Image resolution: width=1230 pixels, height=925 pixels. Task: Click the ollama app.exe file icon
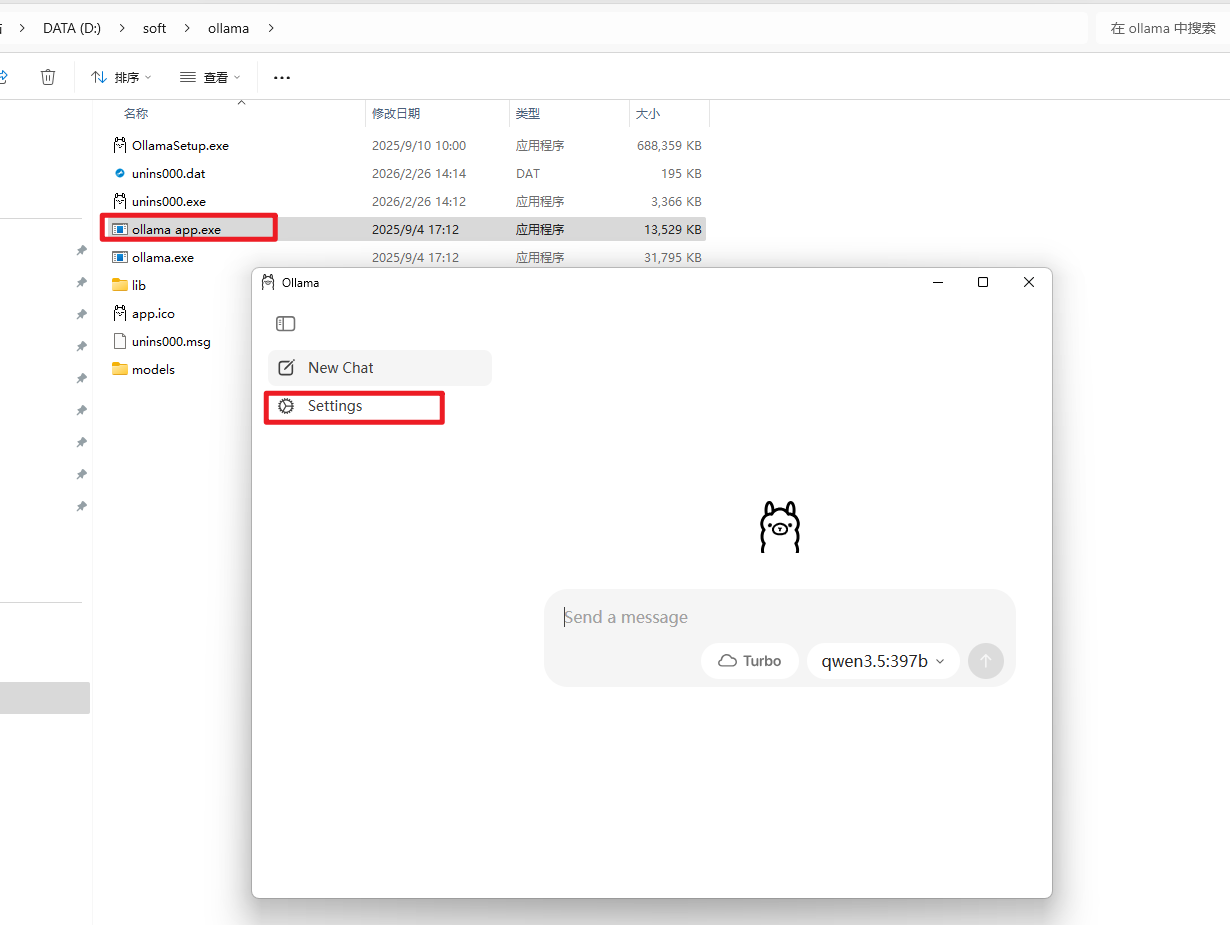[120, 229]
